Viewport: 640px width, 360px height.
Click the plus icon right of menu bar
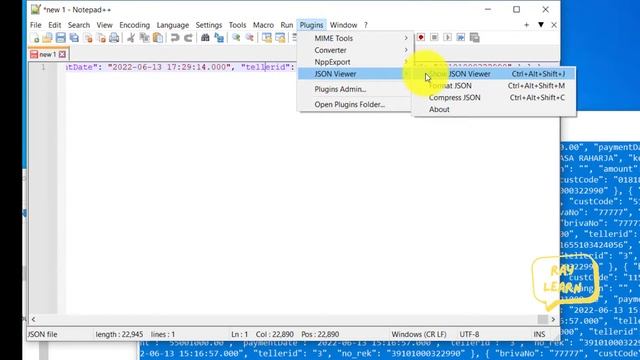[x=527, y=25]
